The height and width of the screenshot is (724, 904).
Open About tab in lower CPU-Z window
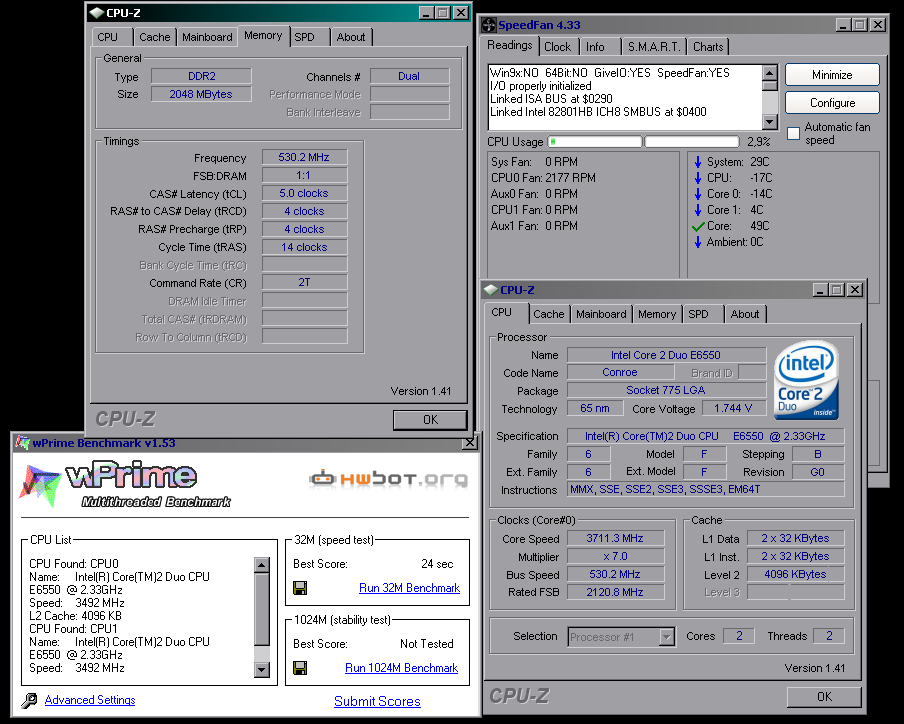(745, 314)
